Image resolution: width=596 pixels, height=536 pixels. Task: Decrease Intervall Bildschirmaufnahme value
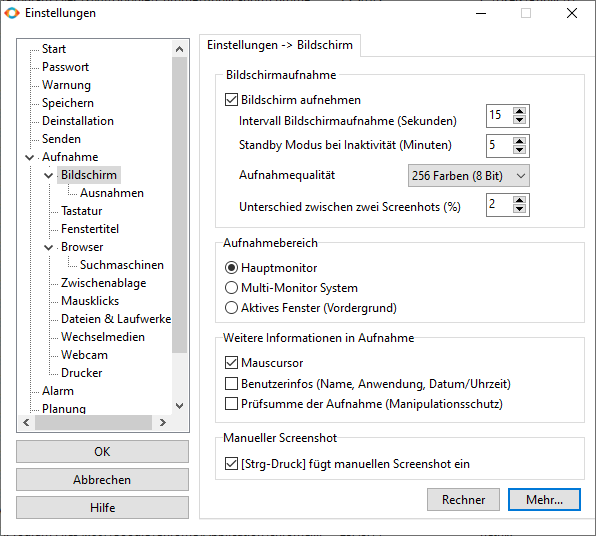tap(519, 120)
